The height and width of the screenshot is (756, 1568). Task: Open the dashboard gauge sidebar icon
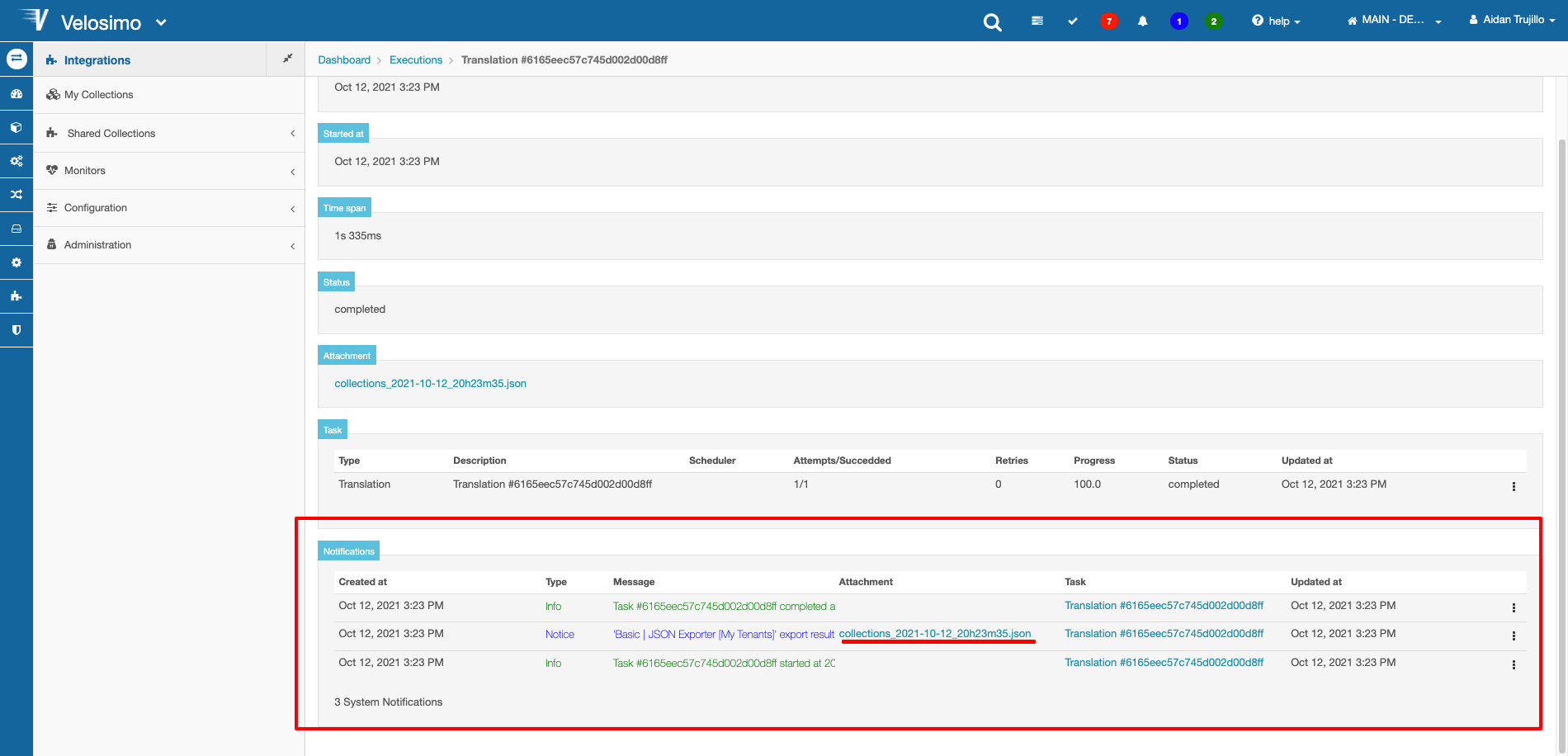[17, 94]
